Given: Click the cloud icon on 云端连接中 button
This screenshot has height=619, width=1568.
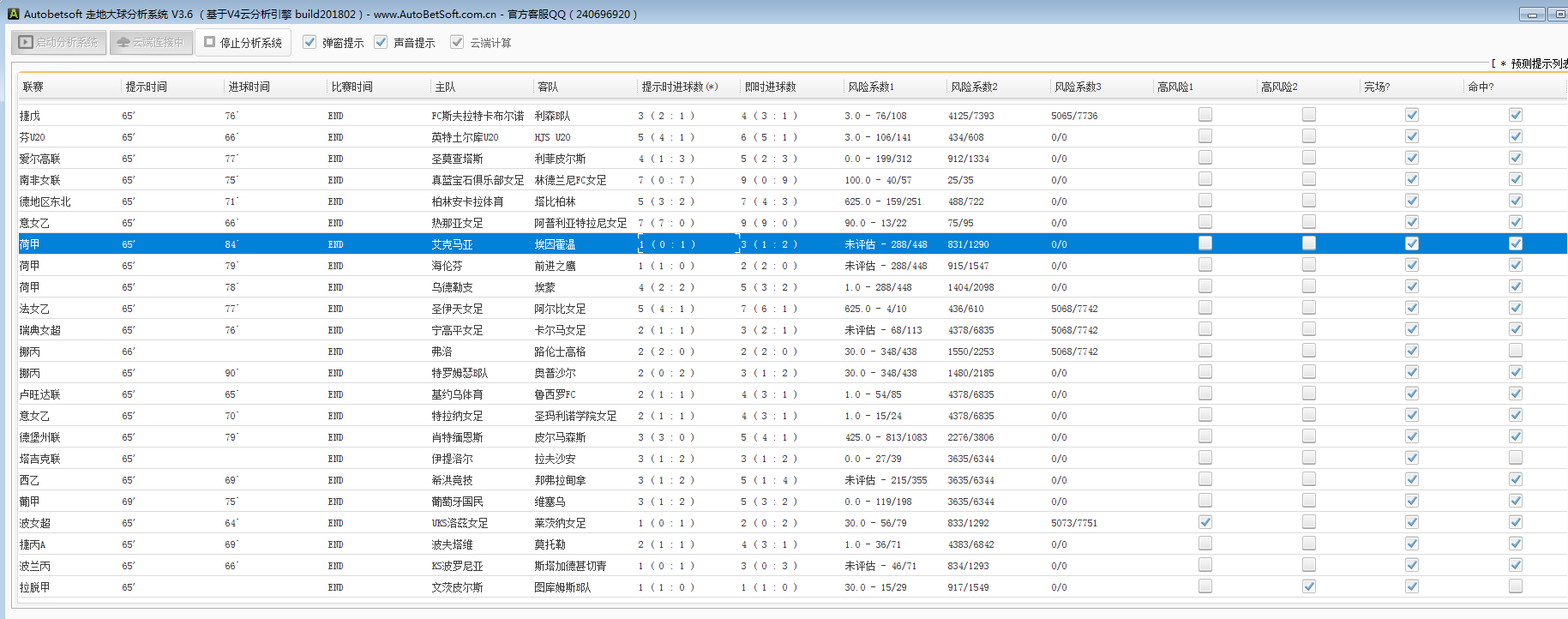Looking at the screenshot, I should [x=123, y=42].
